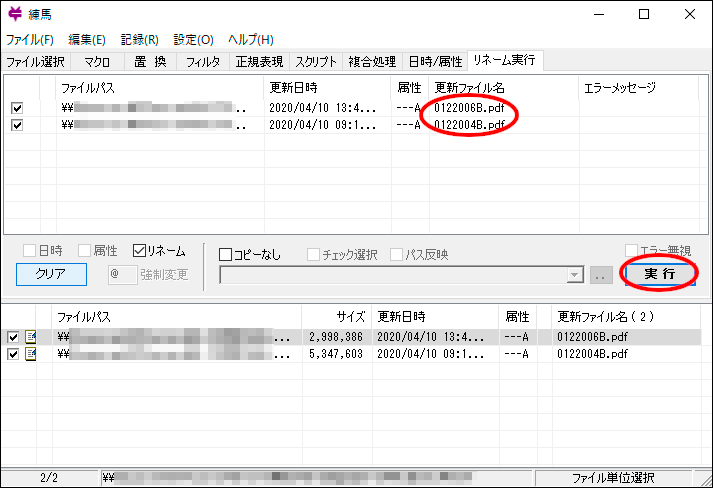
Task: Click upper list date 2020/04/10 13:4...
Action: pyautogui.click(x=322, y=108)
